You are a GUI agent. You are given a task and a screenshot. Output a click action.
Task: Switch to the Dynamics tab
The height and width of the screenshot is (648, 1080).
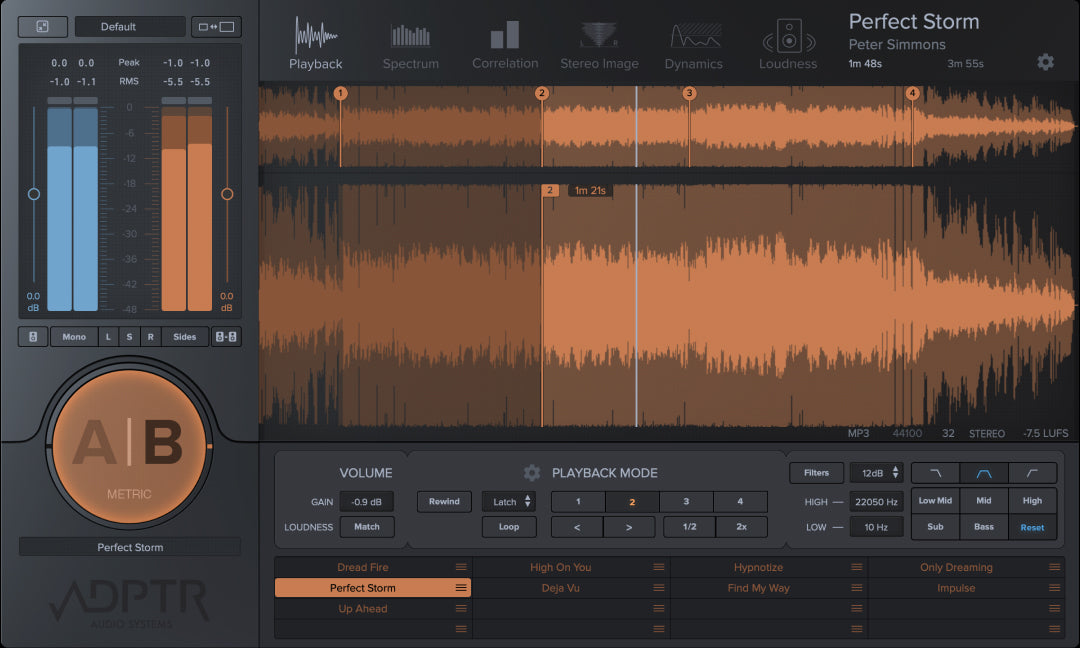point(693,45)
